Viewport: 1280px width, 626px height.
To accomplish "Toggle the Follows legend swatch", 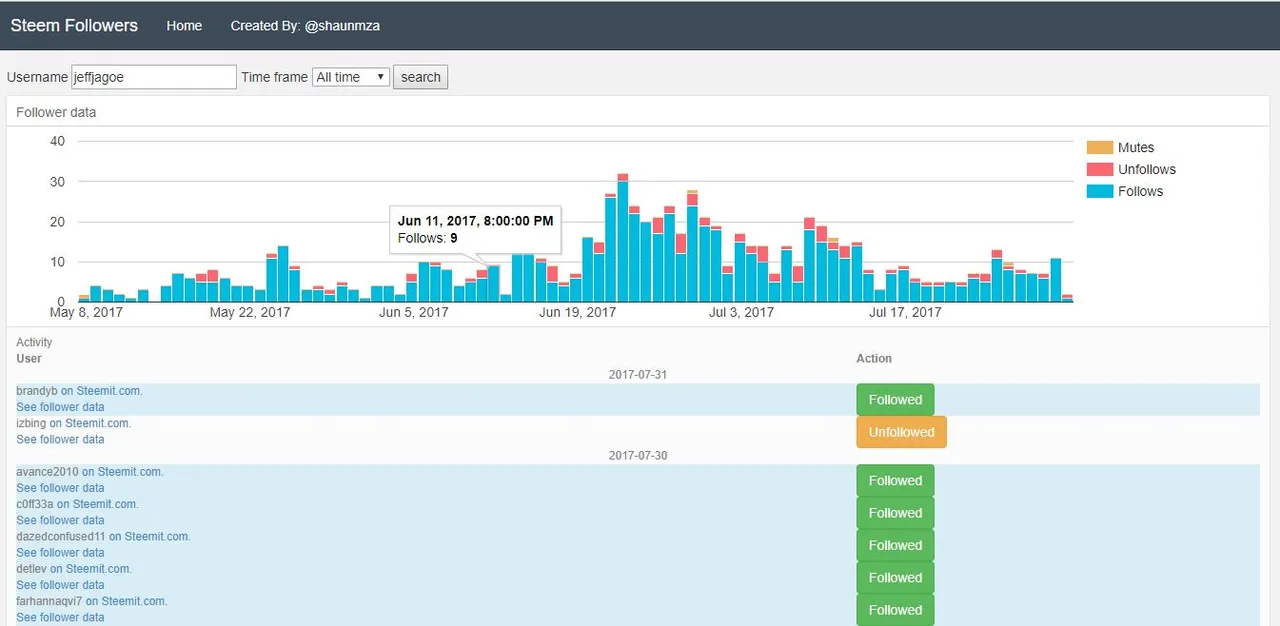I will point(1099,191).
